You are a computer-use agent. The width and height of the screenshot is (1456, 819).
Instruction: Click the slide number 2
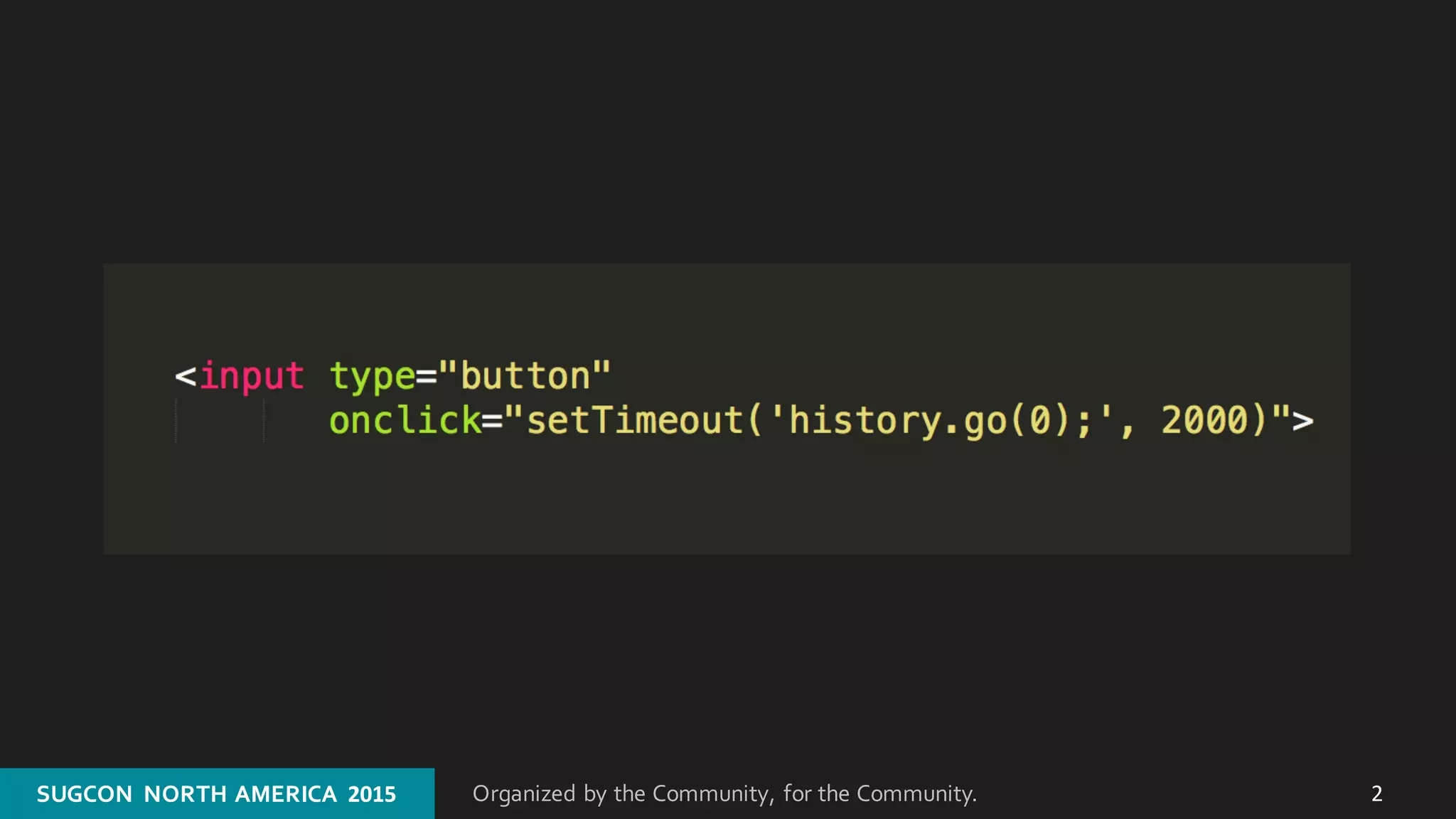(1376, 793)
